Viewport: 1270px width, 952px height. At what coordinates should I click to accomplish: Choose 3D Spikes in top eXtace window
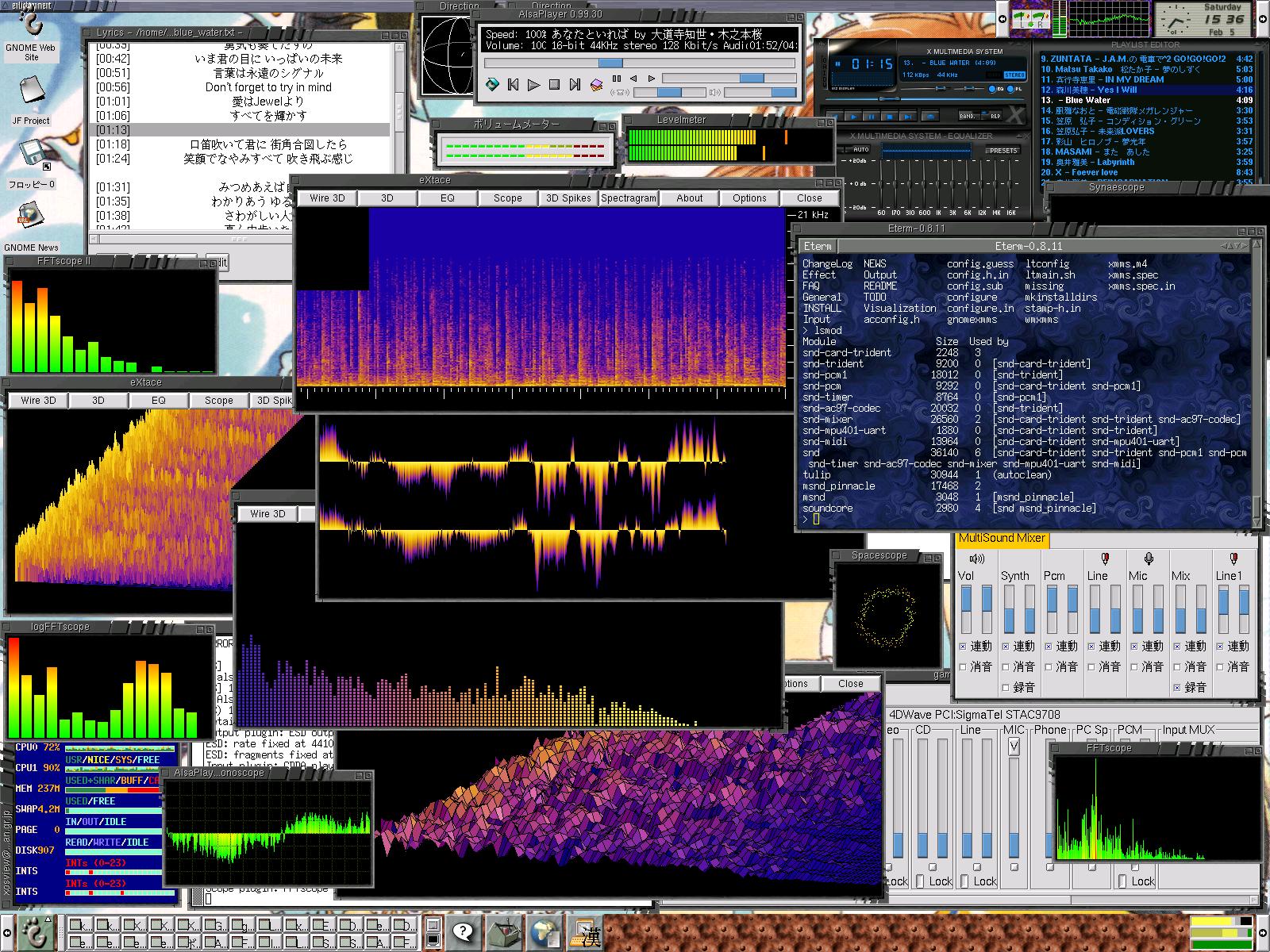point(568,198)
